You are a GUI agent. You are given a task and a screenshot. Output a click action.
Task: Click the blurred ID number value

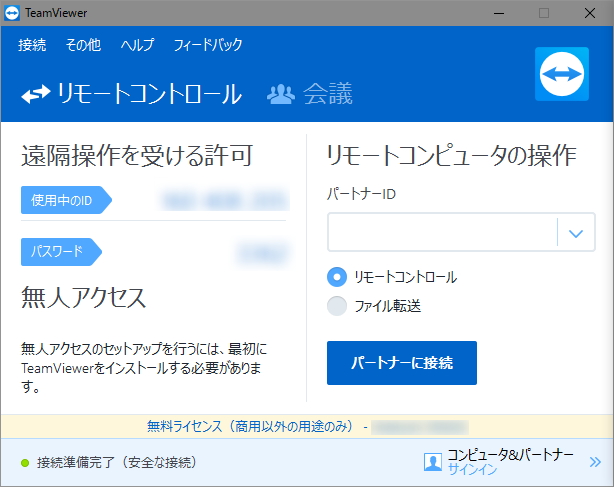pyautogui.click(x=225, y=200)
